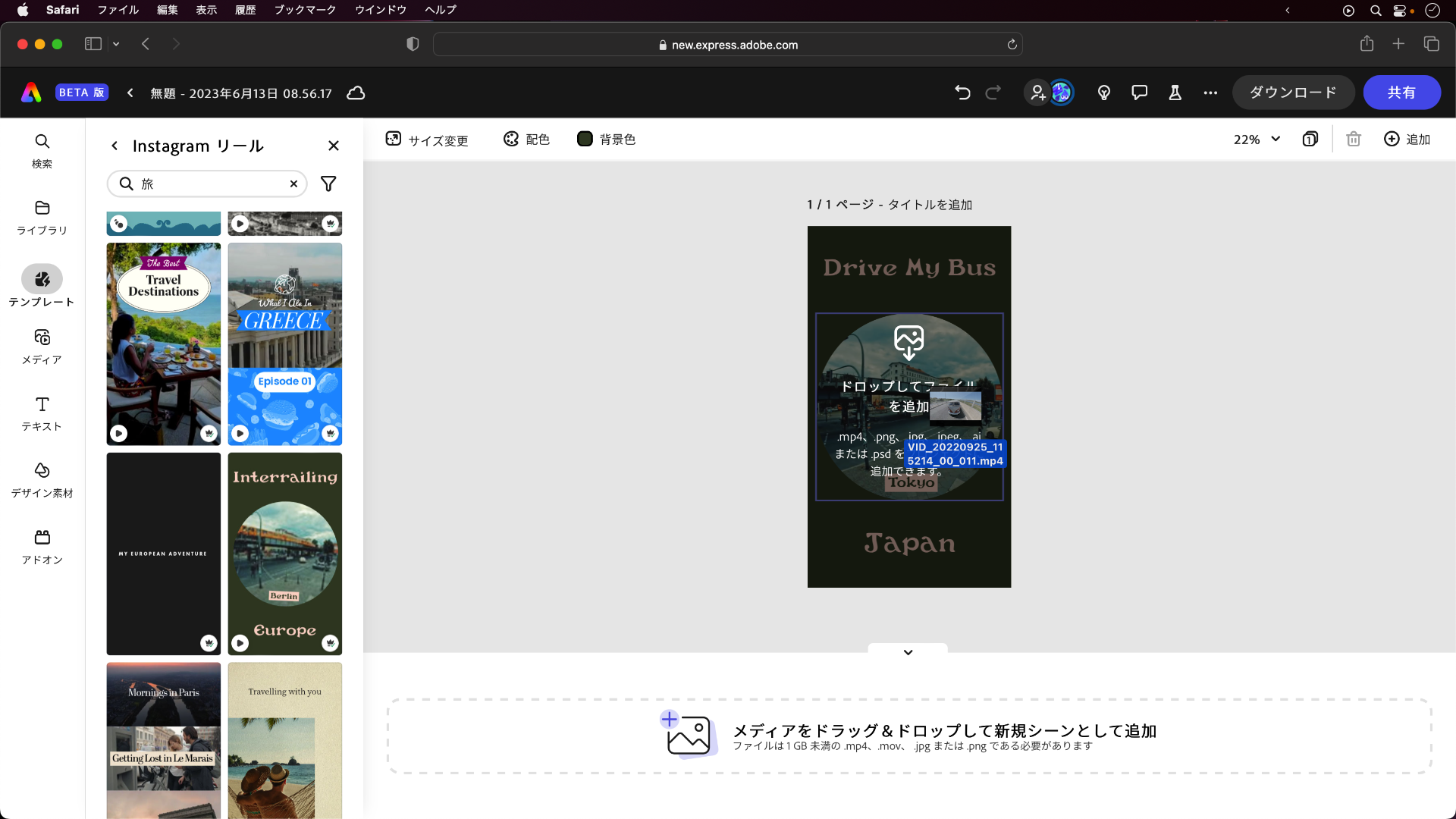Viewport: 1456px width, 819px height.
Task: Open the zoom 22% dropdown
Action: click(x=1255, y=139)
